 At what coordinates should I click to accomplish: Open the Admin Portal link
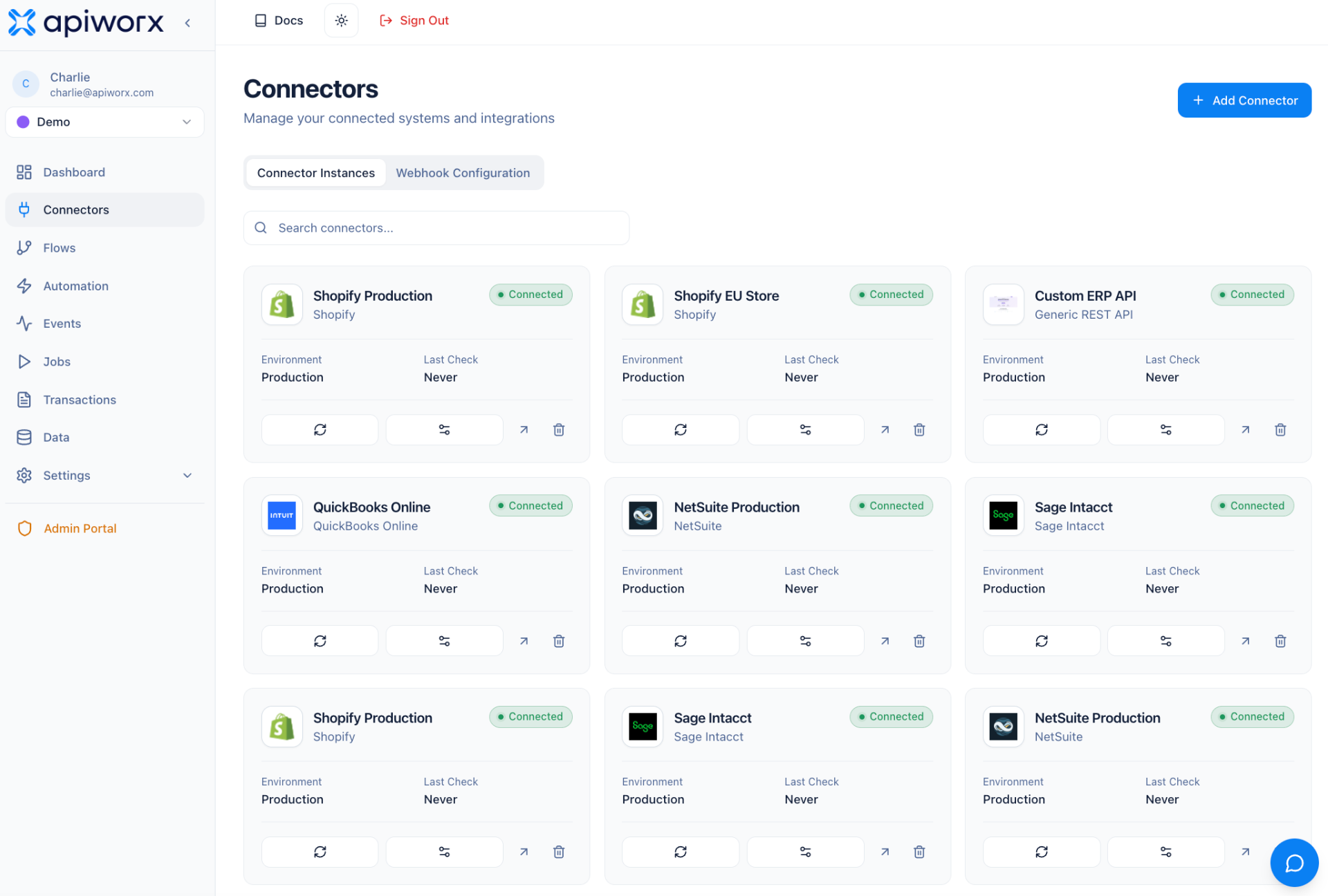[x=80, y=529]
